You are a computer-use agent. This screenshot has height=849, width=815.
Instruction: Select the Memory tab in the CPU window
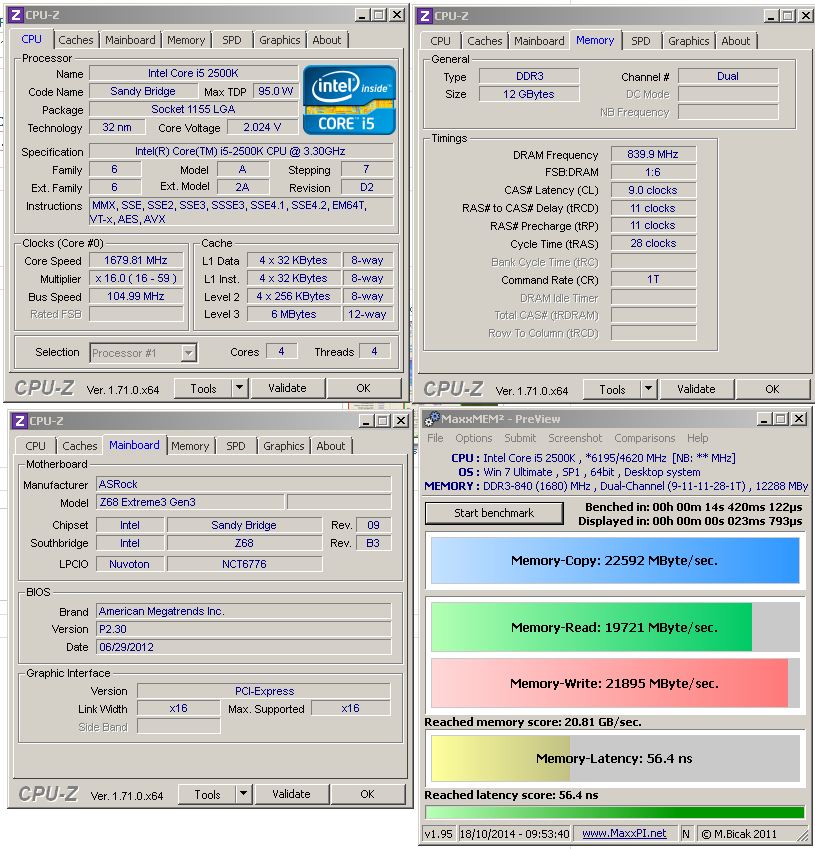pyautogui.click(x=186, y=40)
